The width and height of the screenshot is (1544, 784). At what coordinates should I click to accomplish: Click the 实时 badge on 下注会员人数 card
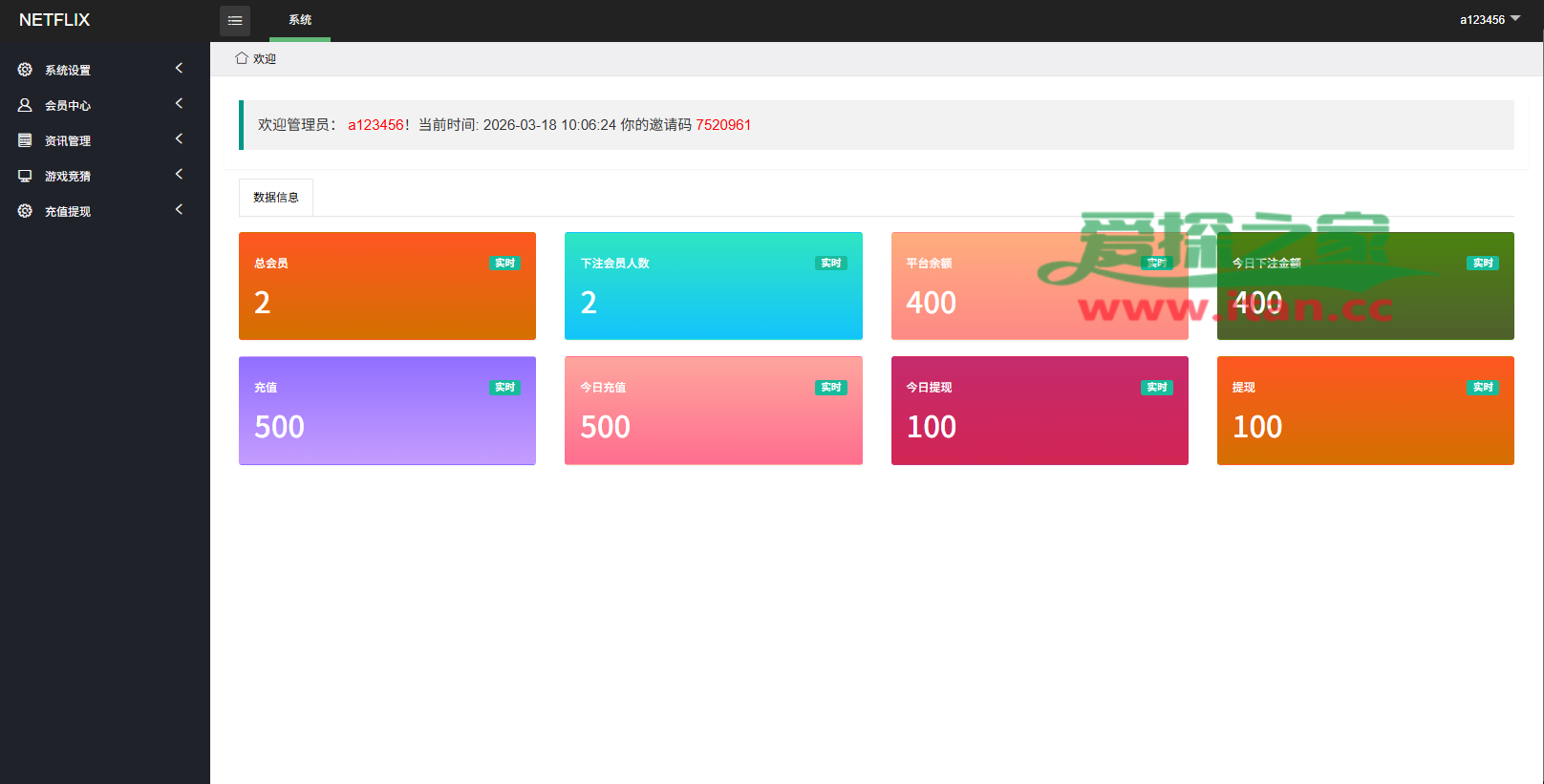pos(830,263)
